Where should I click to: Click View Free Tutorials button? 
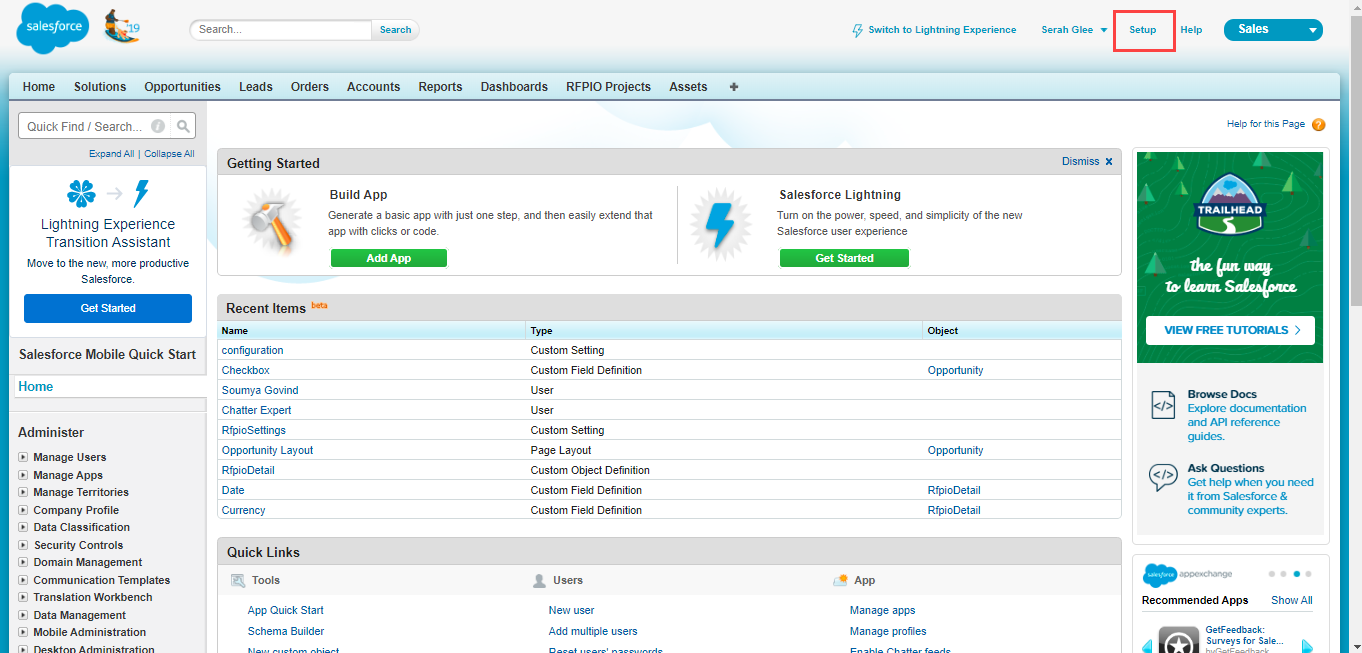pos(1231,330)
